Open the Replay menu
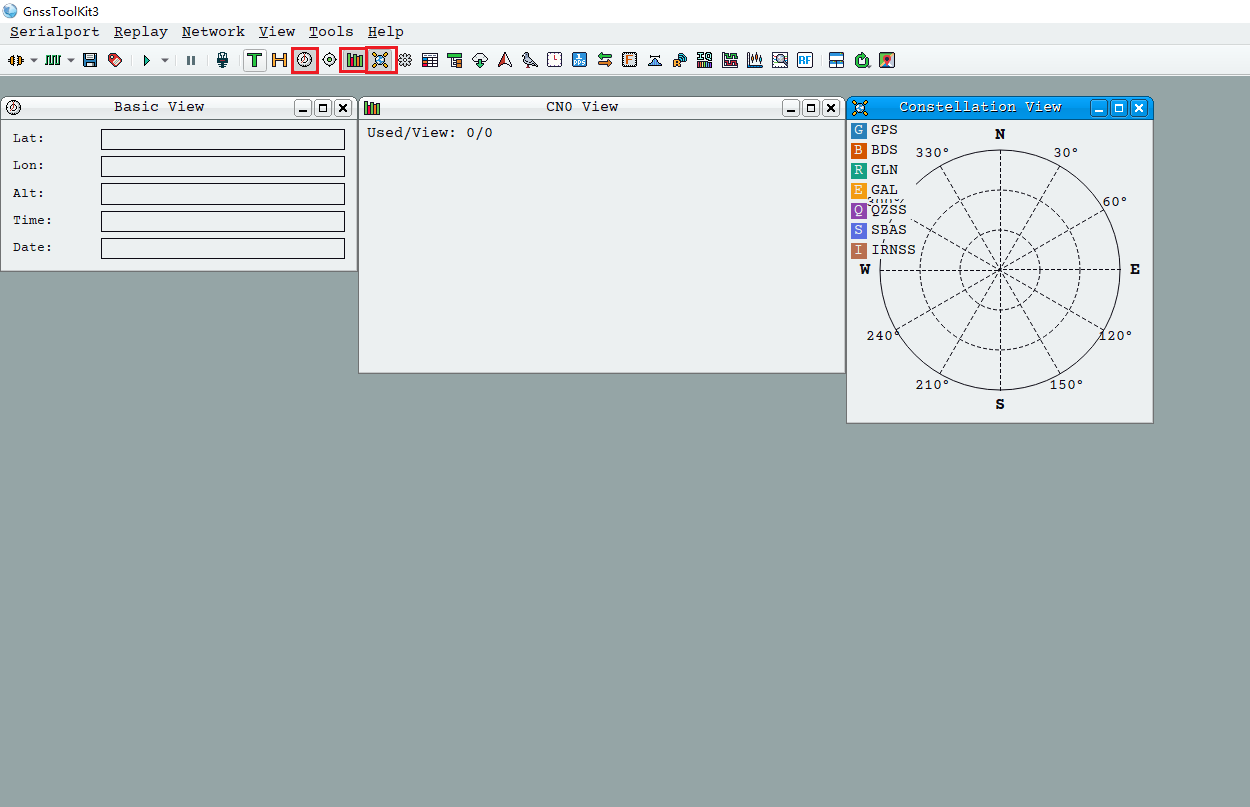This screenshot has height=807, width=1250. pos(141,32)
